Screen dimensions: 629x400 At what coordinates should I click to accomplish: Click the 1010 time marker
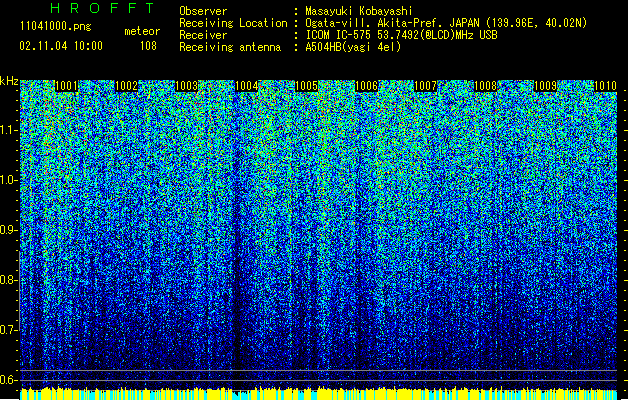[605, 86]
